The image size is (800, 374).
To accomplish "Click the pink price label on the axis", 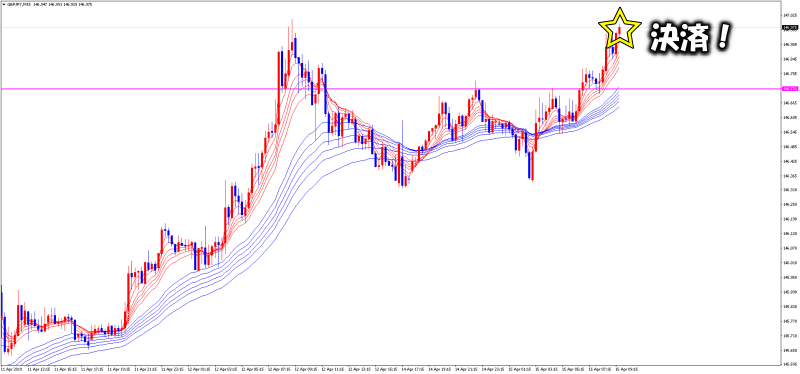I will coord(790,89).
